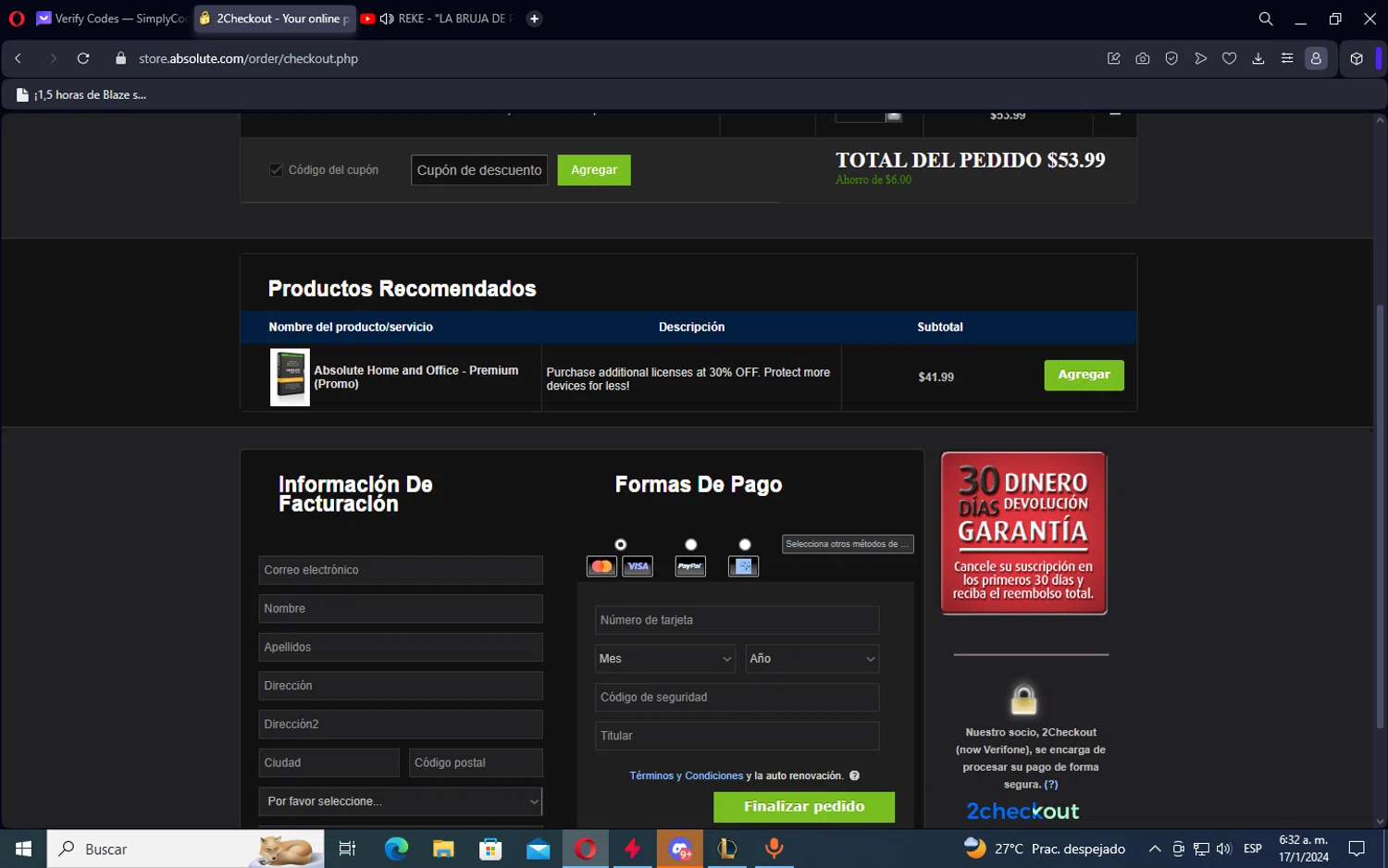1388x868 pixels.
Task: Click heart bookmark icon in address bar
Action: coord(1230,58)
